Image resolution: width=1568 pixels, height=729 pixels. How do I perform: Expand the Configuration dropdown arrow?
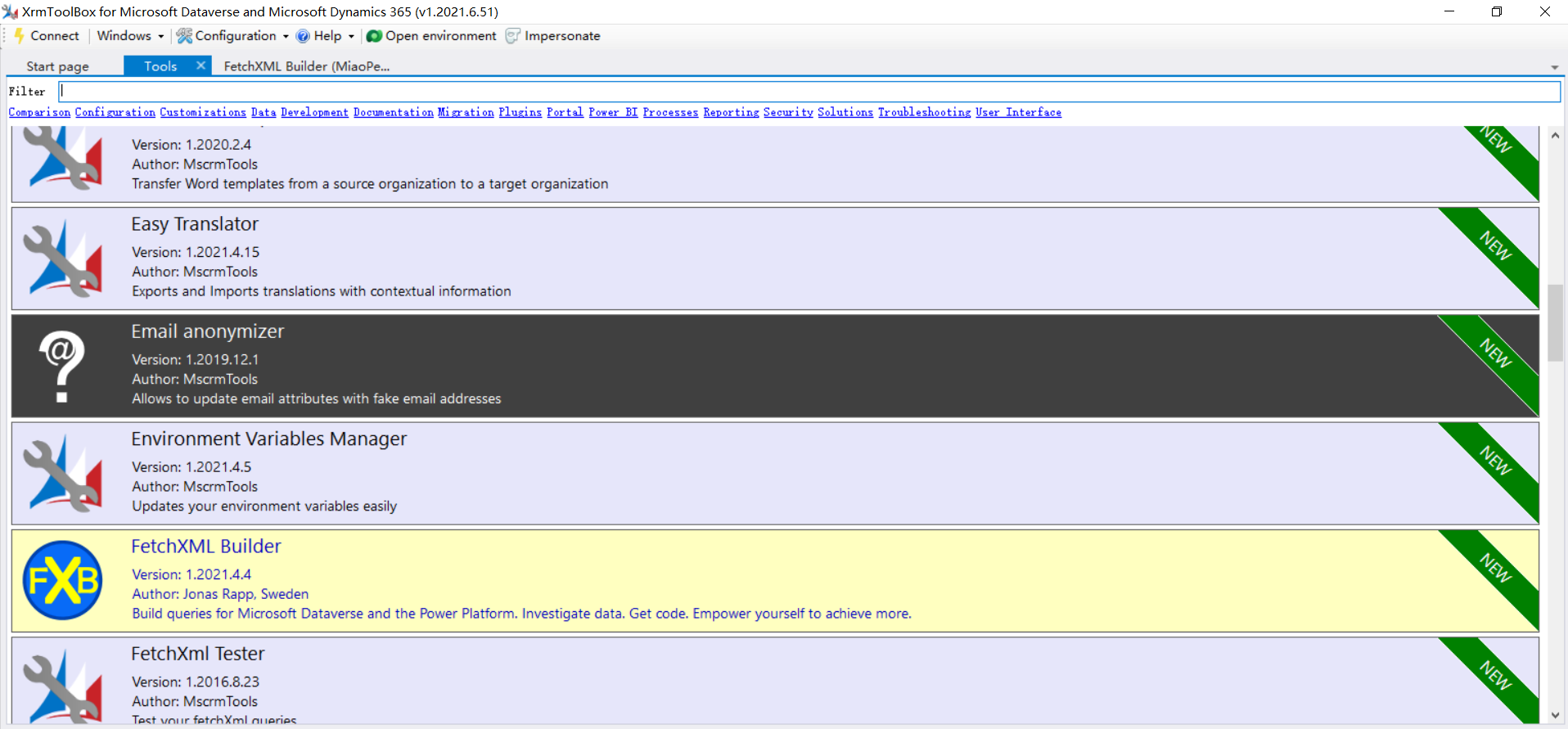[x=286, y=36]
